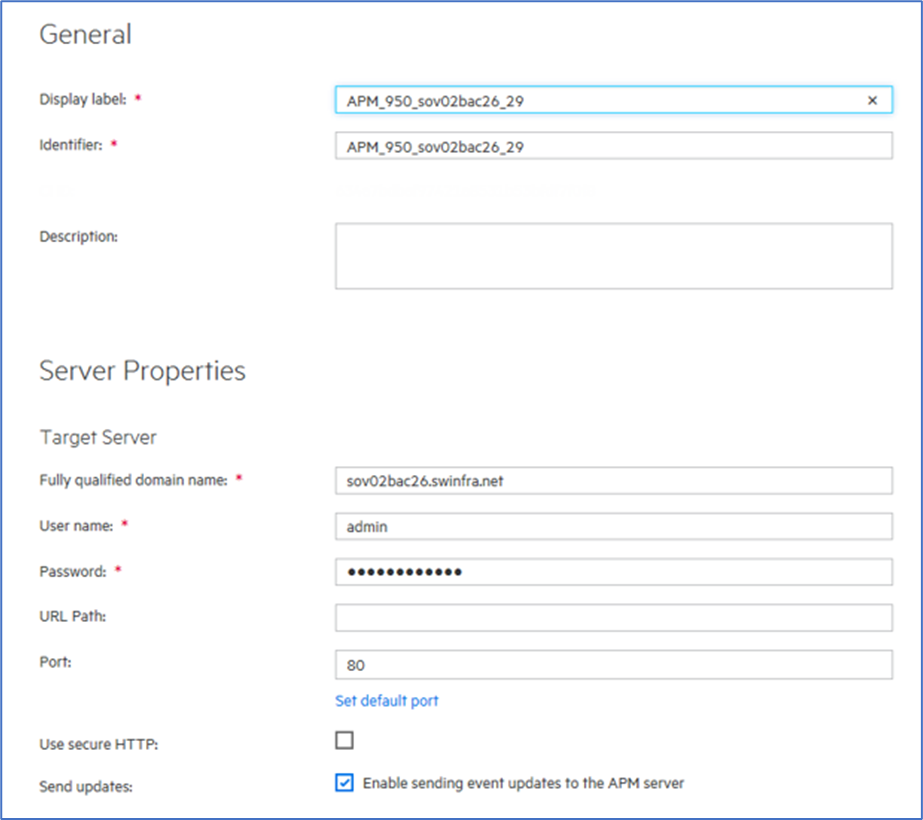This screenshot has width=923, height=820.
Task: Click the Set default port link
Action: point(386,700)
